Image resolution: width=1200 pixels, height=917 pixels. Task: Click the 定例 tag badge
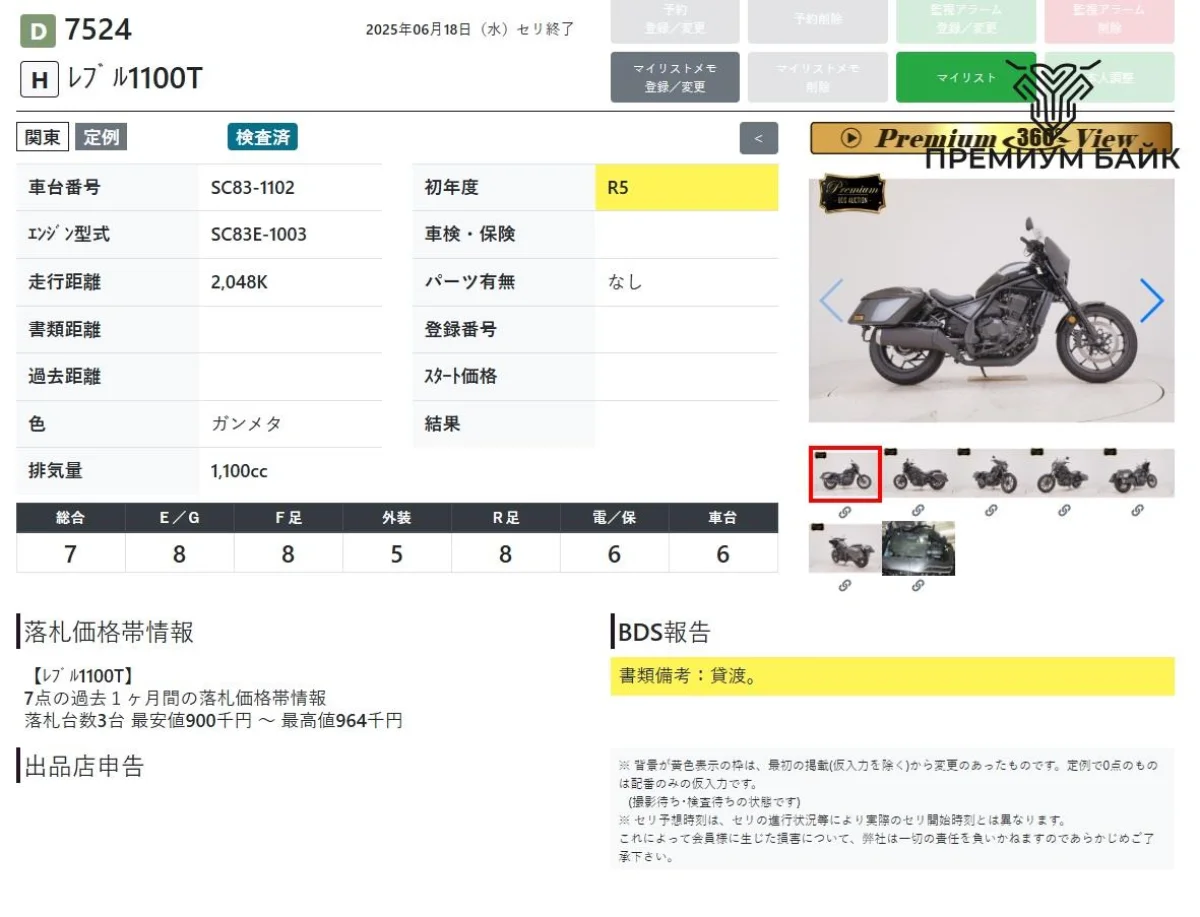click(101, 137)
